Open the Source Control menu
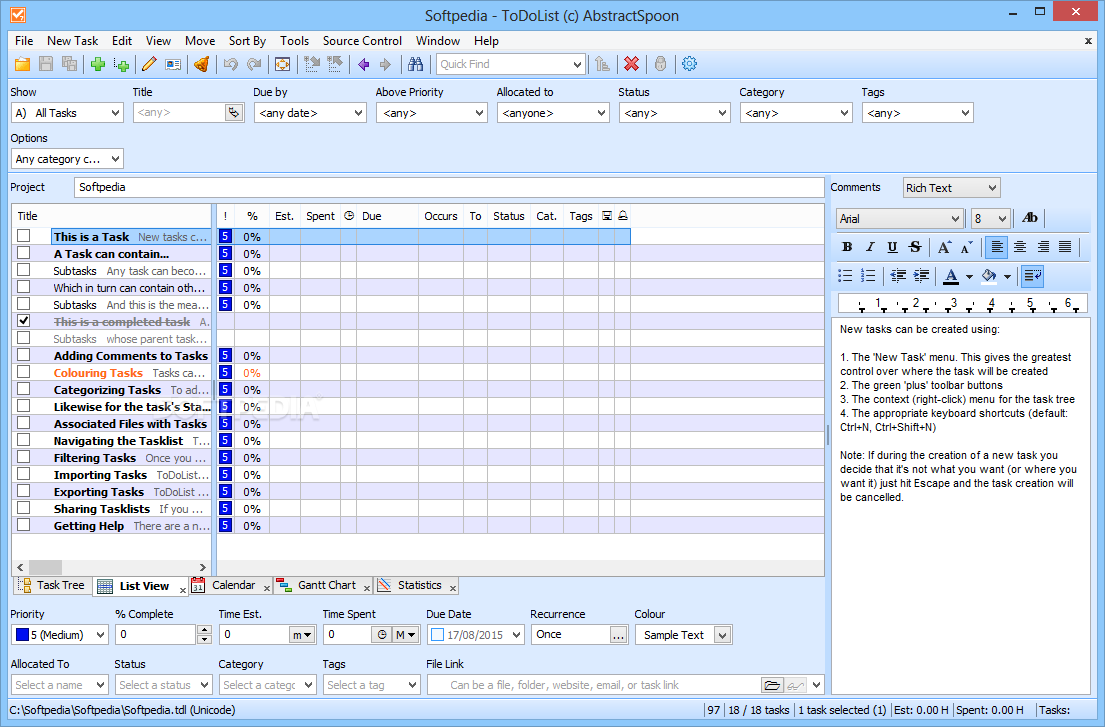The image size is (1105, 727). pos(362,41)
